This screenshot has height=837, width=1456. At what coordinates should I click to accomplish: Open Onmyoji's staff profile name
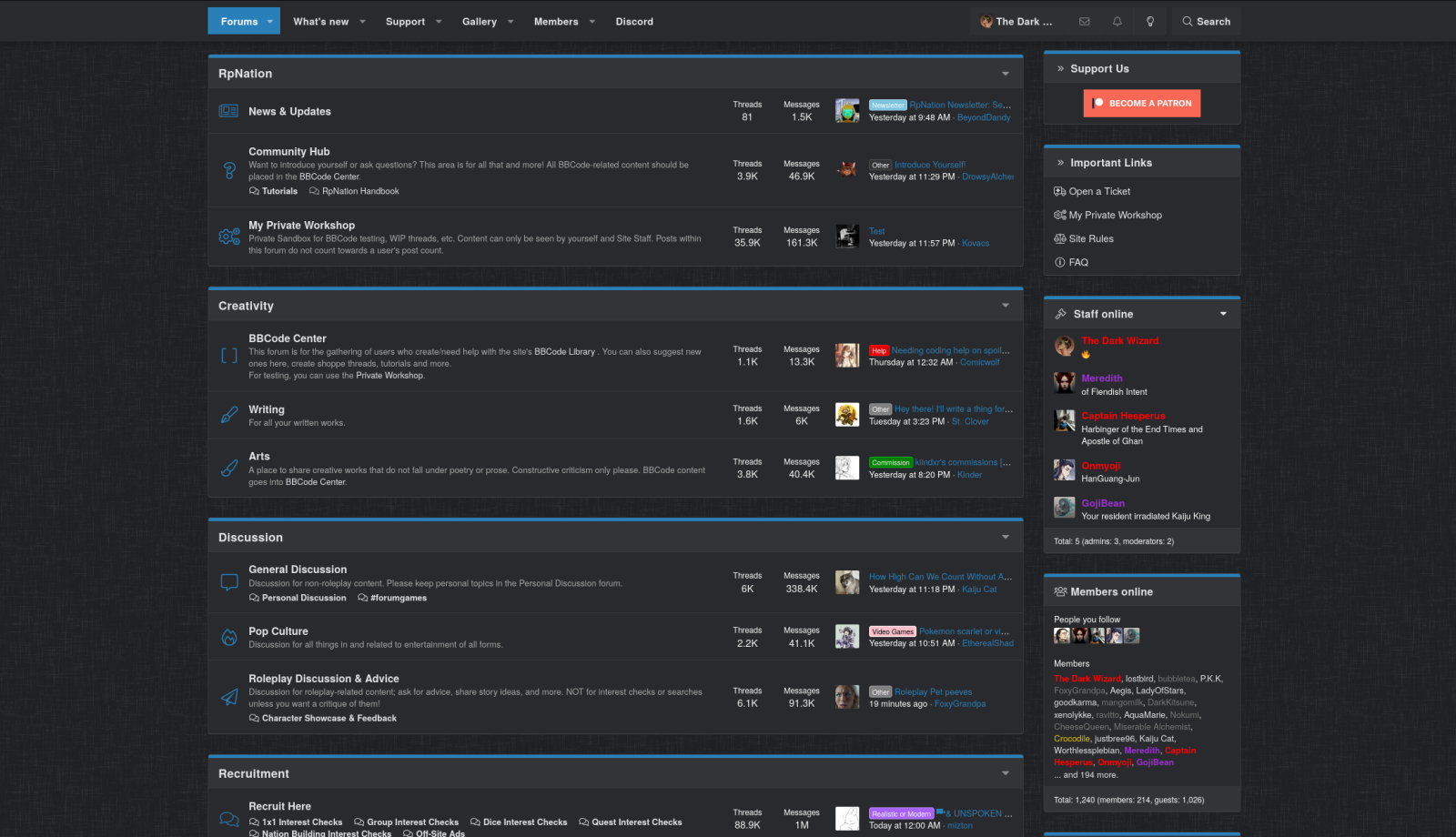coord(1101,465)
